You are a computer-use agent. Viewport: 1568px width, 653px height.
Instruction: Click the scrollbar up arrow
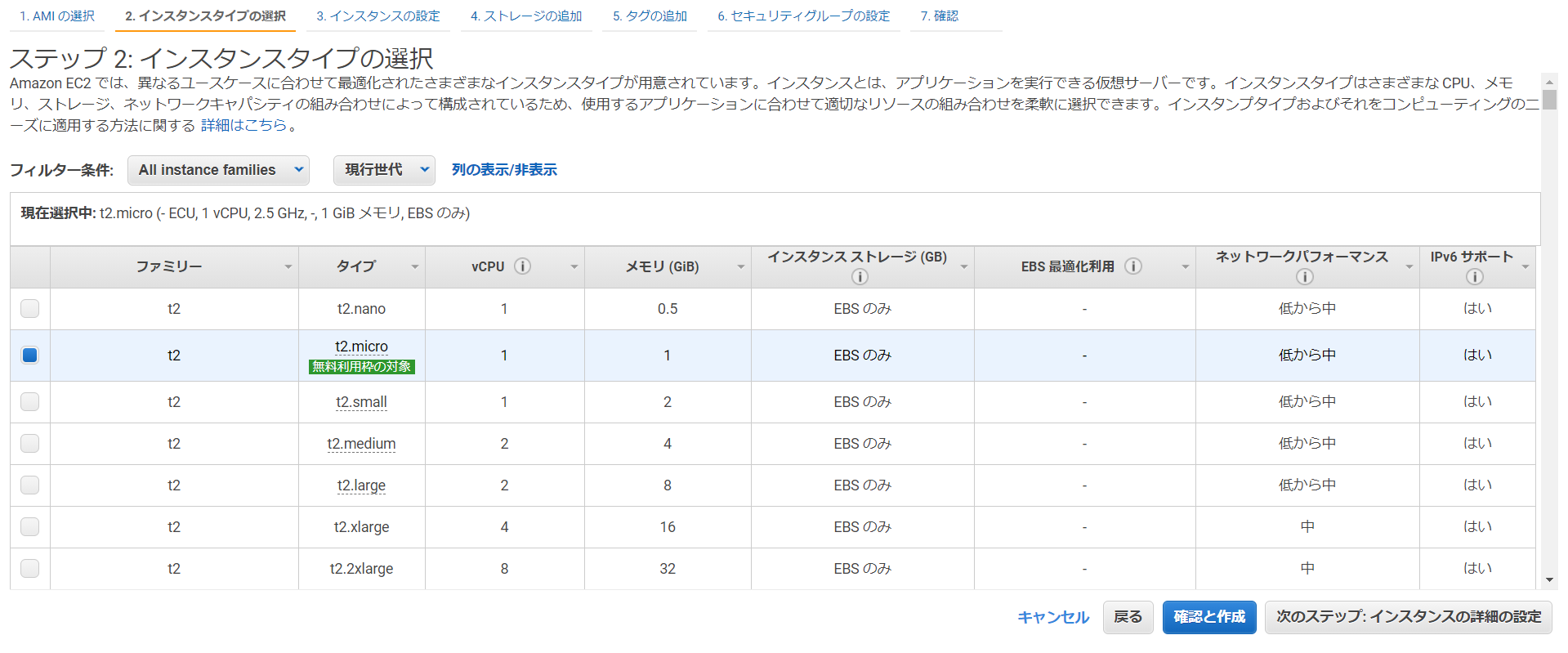tap(1549, 83)
